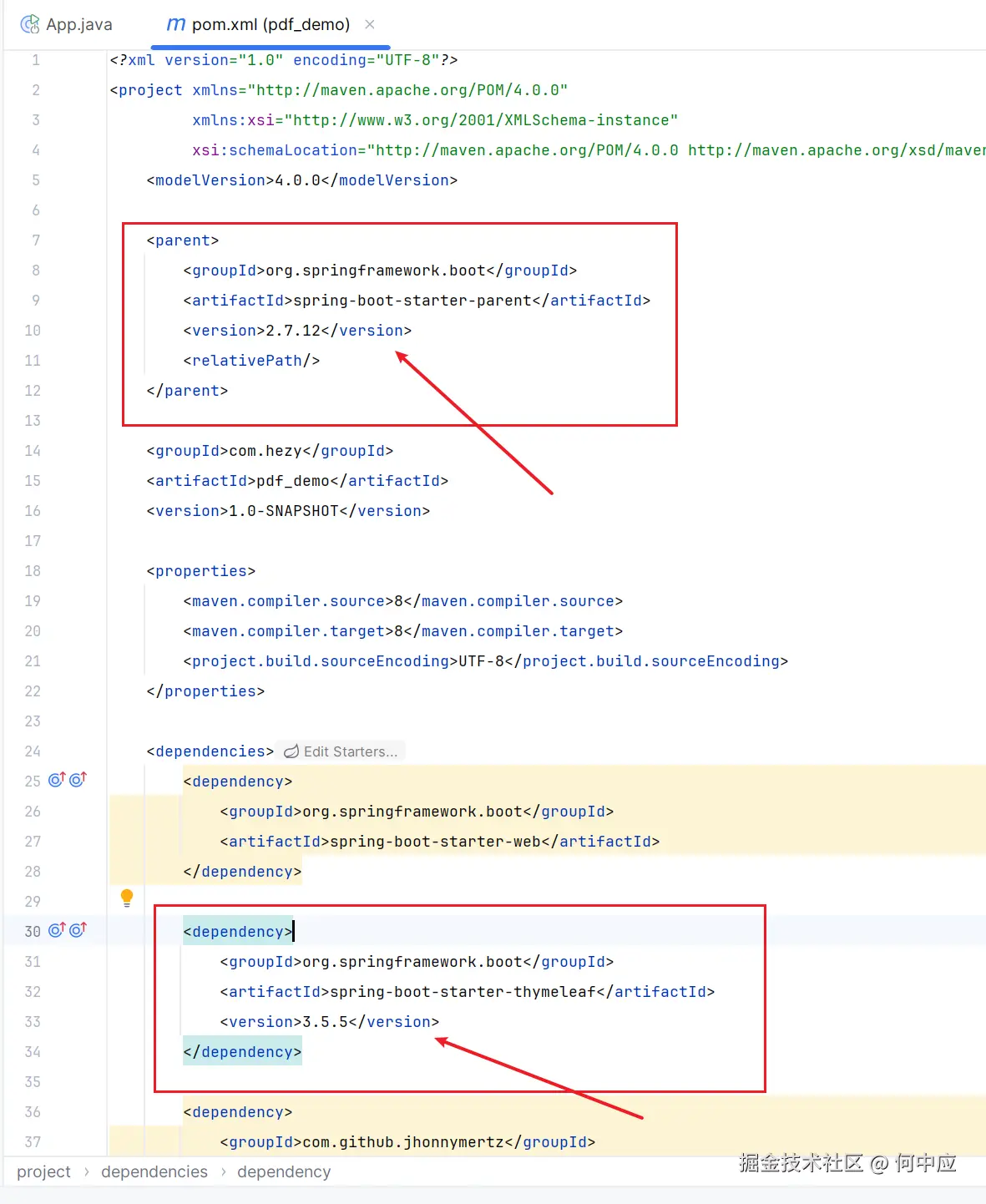Click the opening <properties> tag
The image size is (986, 1204).
coord(201,571)
